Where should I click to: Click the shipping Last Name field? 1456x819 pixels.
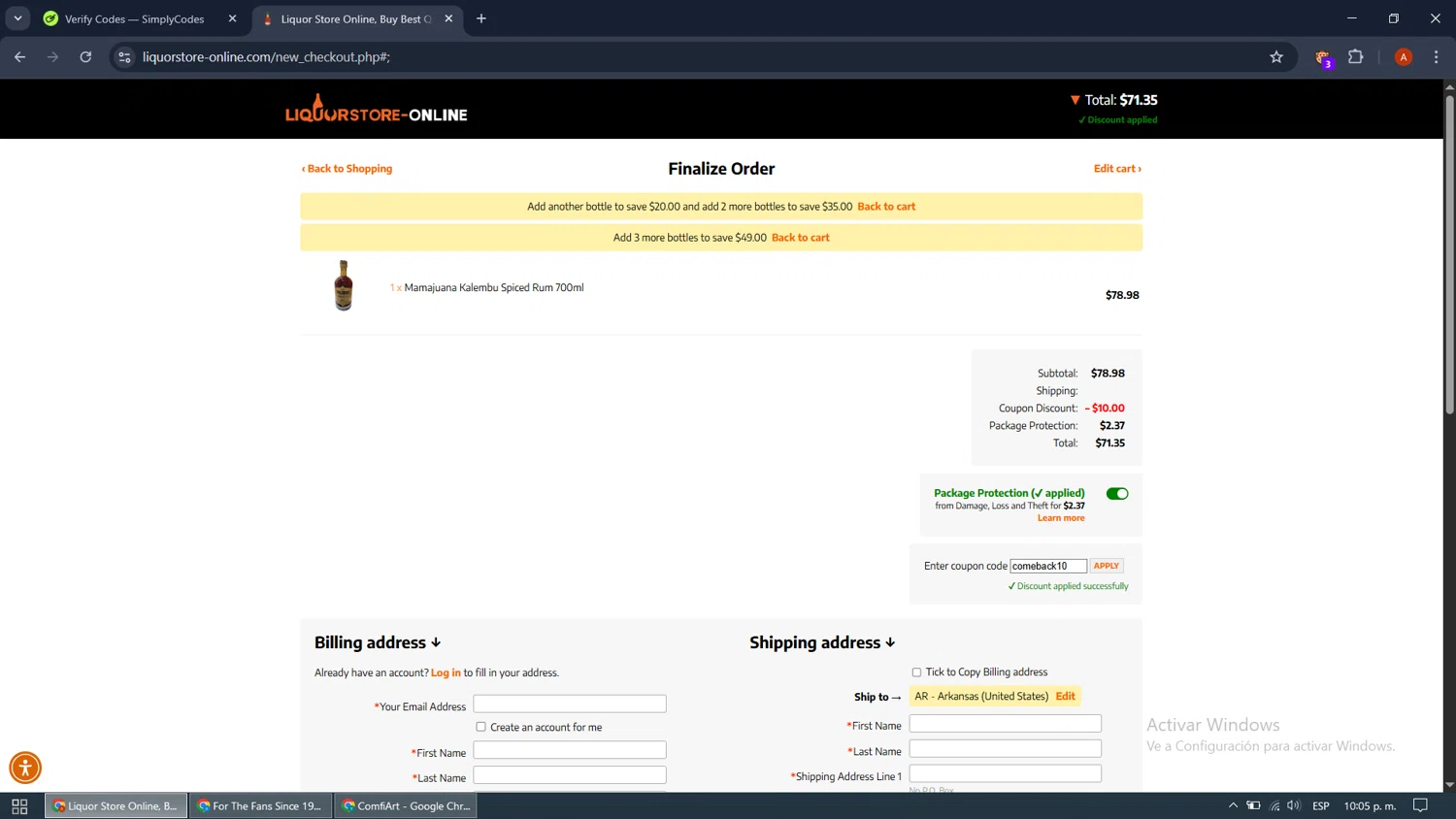pos(1006,749)
